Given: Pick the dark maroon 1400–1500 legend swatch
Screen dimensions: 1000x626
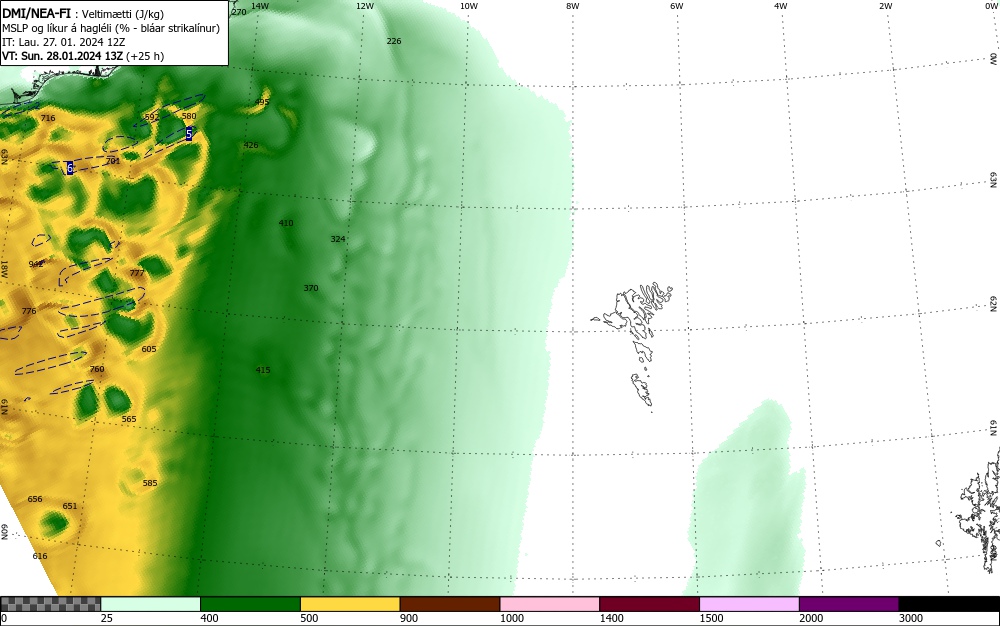Looking at the screenshot, I should tap(649, 604).
